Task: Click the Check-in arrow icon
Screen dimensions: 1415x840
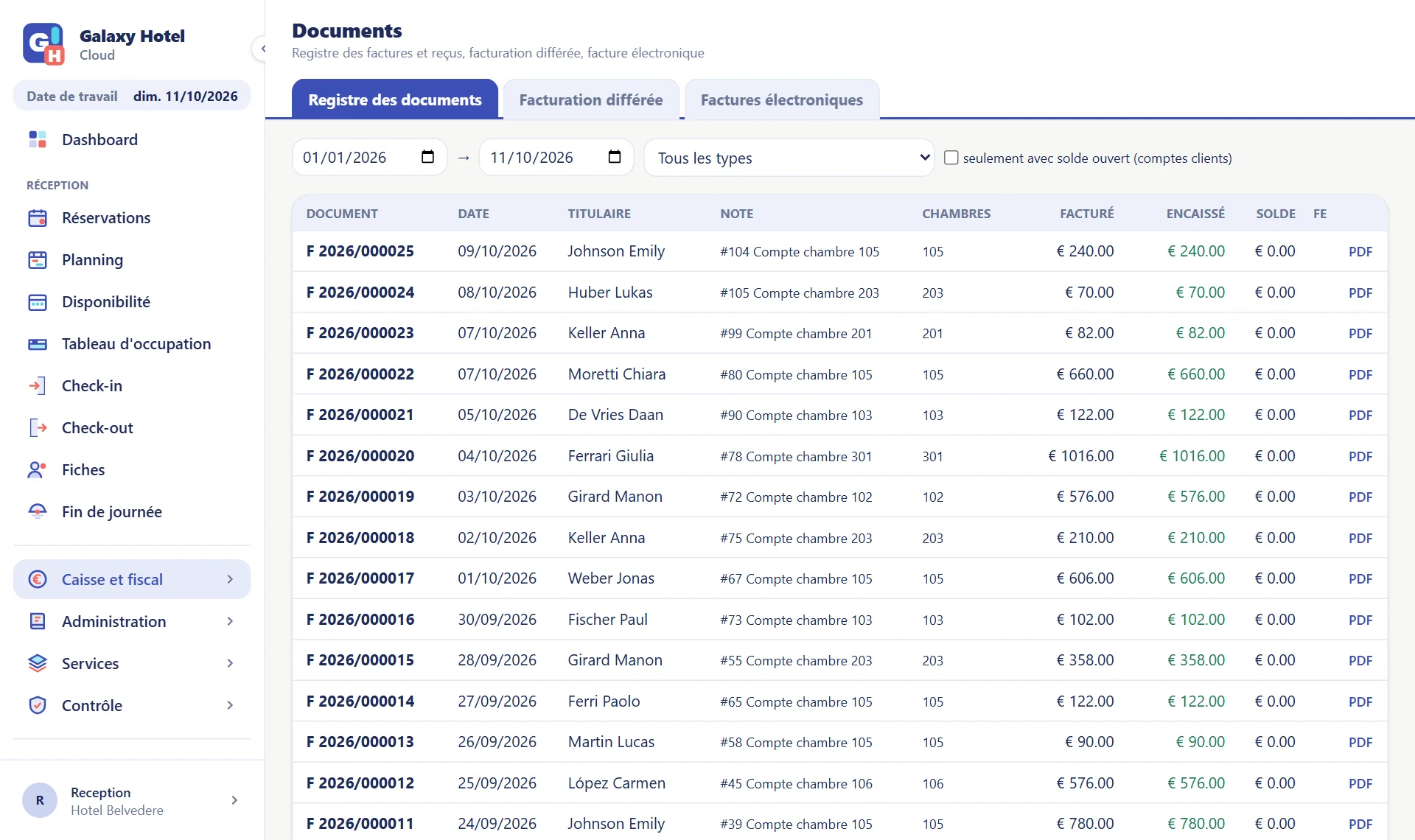Action: click(38, 385)
